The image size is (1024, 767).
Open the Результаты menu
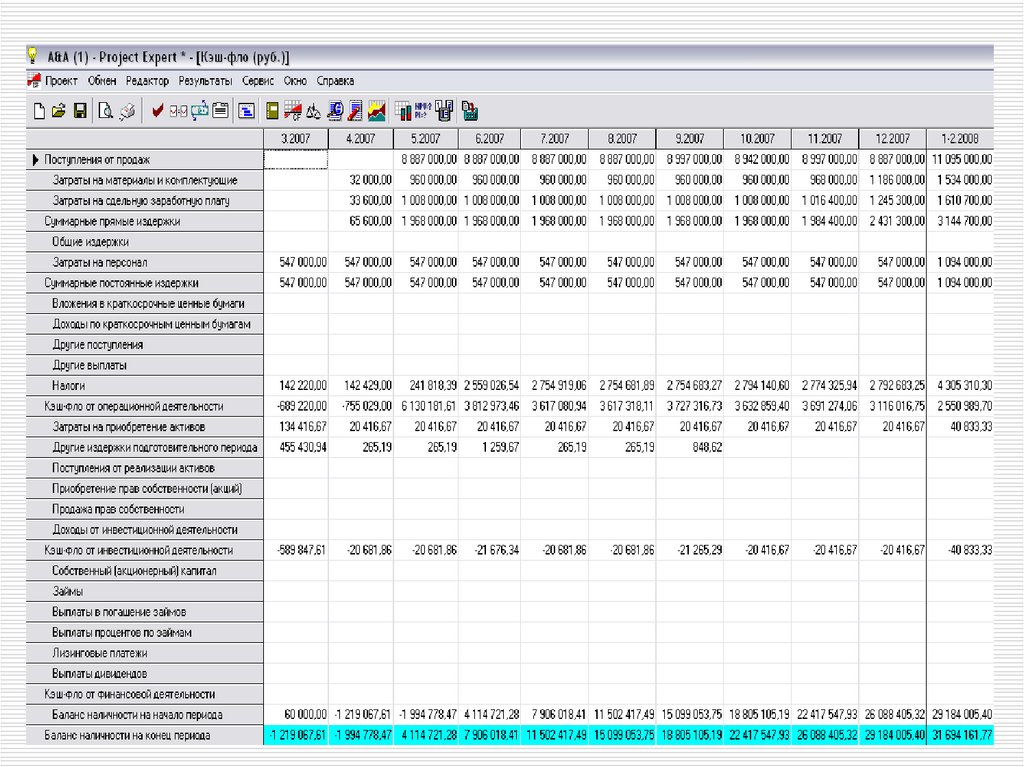[205, 81]
